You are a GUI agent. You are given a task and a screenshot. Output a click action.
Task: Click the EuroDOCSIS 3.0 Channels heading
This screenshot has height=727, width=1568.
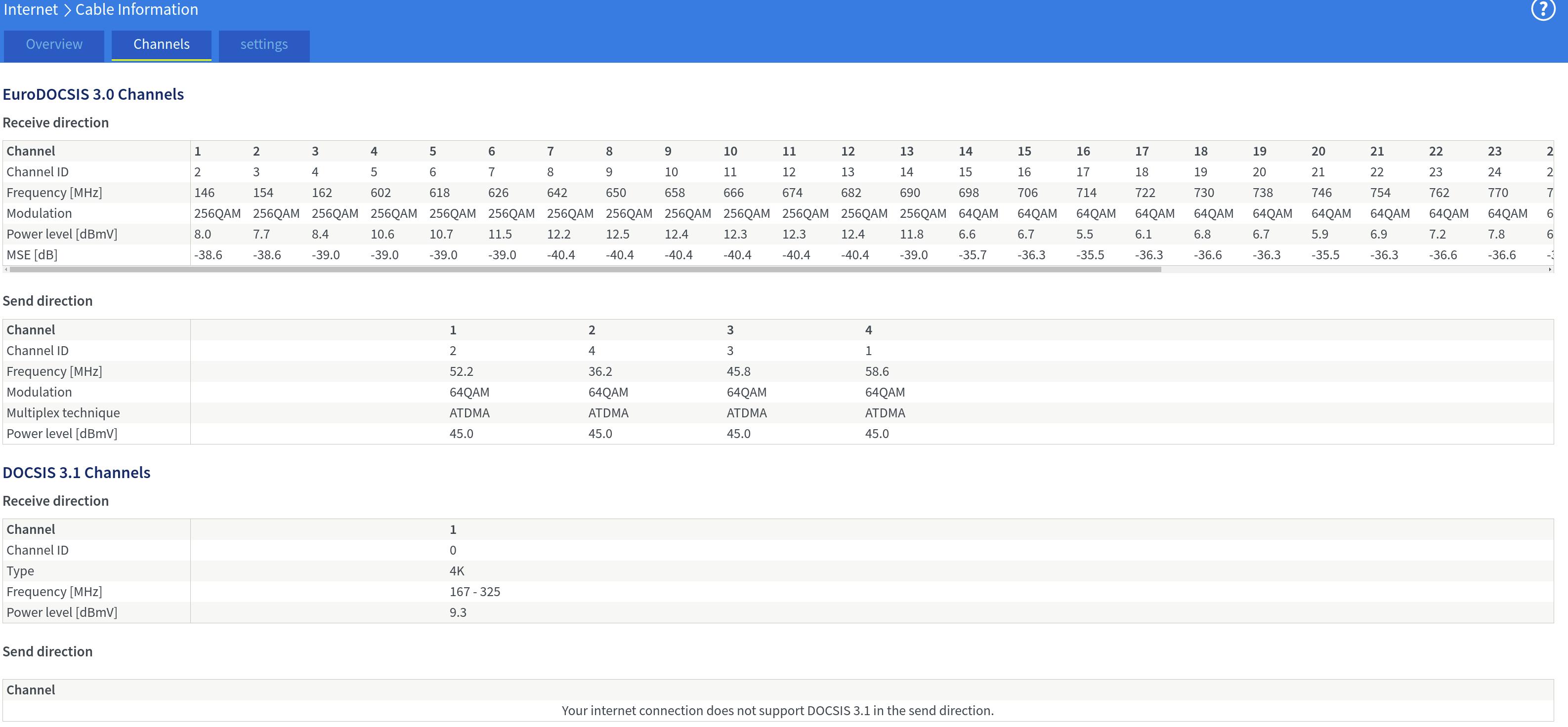coord(93,94)
